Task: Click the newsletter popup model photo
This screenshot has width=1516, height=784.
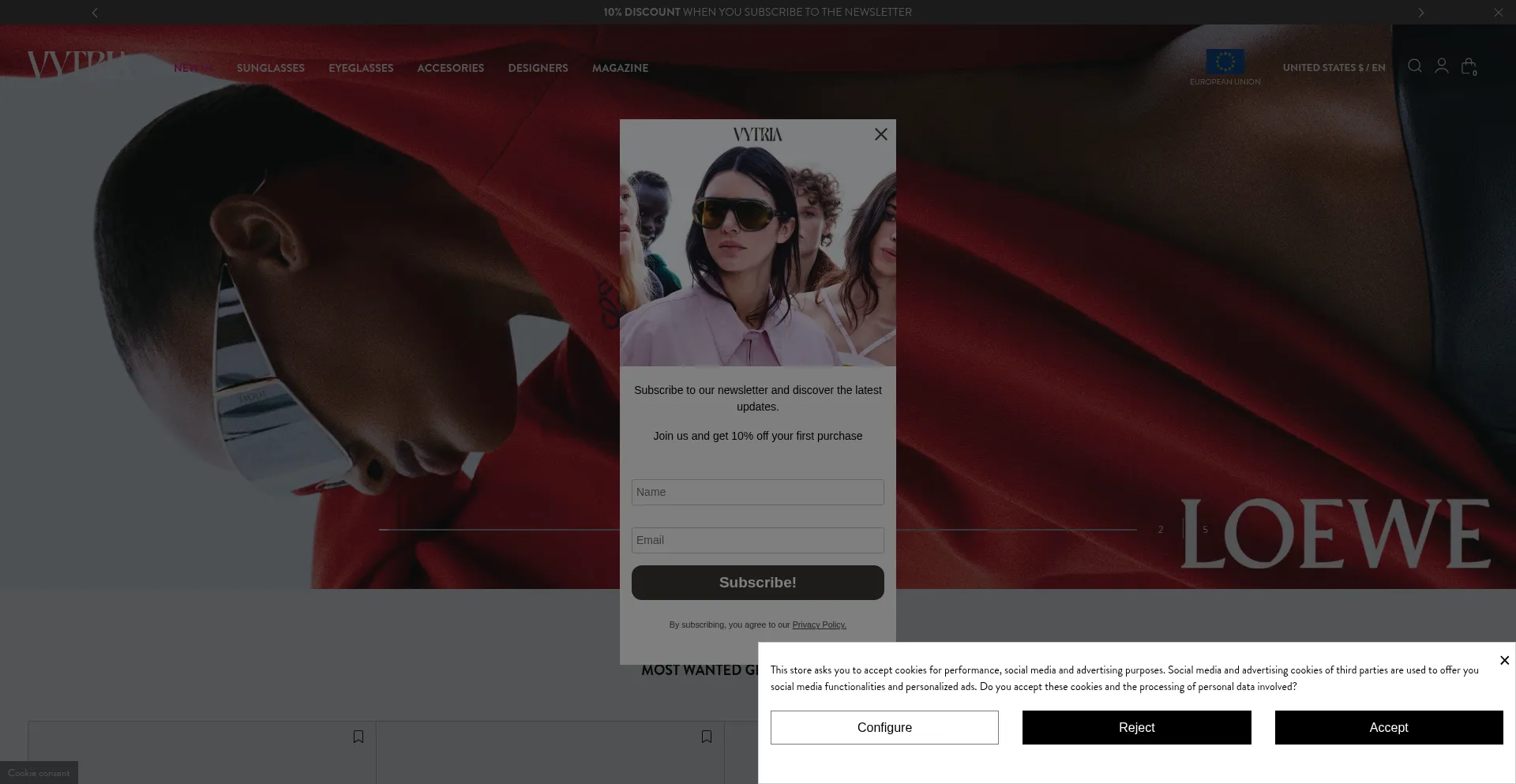Action: (x=758, y=257)
